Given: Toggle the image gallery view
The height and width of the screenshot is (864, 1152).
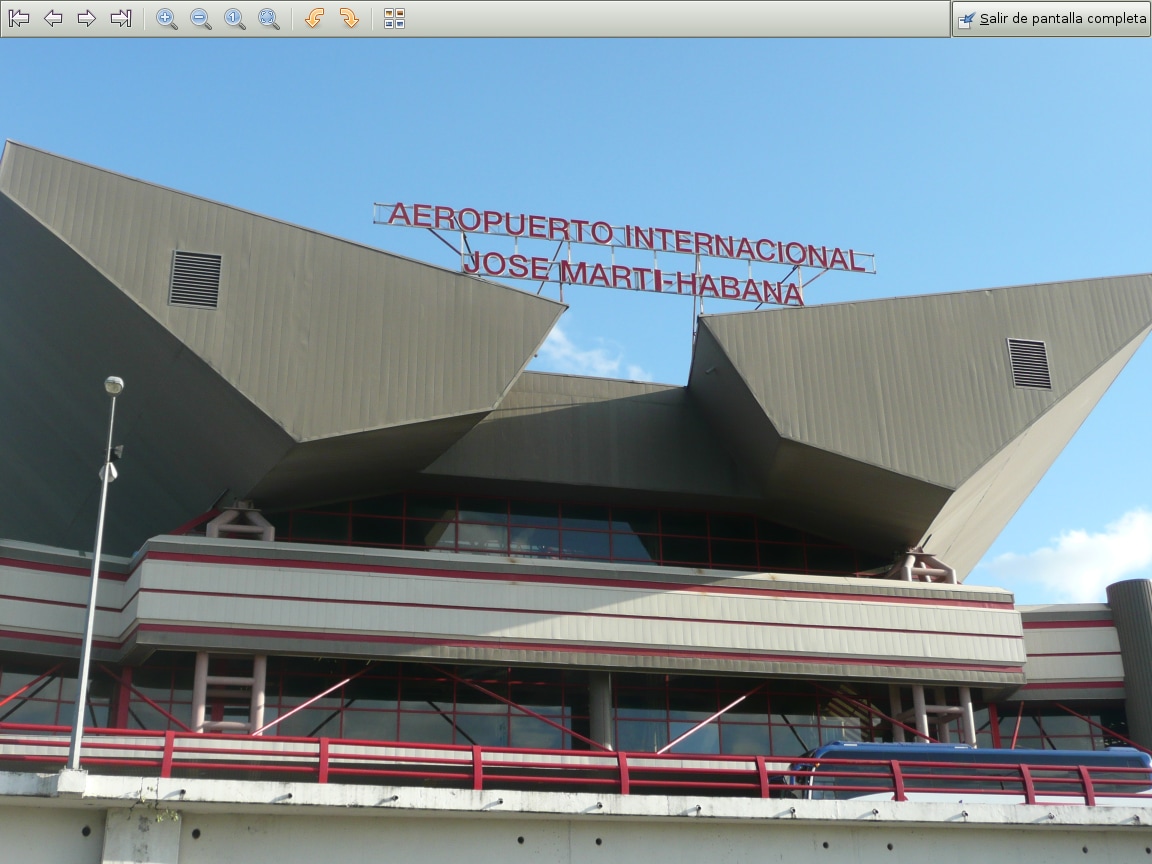Looking at the screenshot, I should [x=395, y=18].
